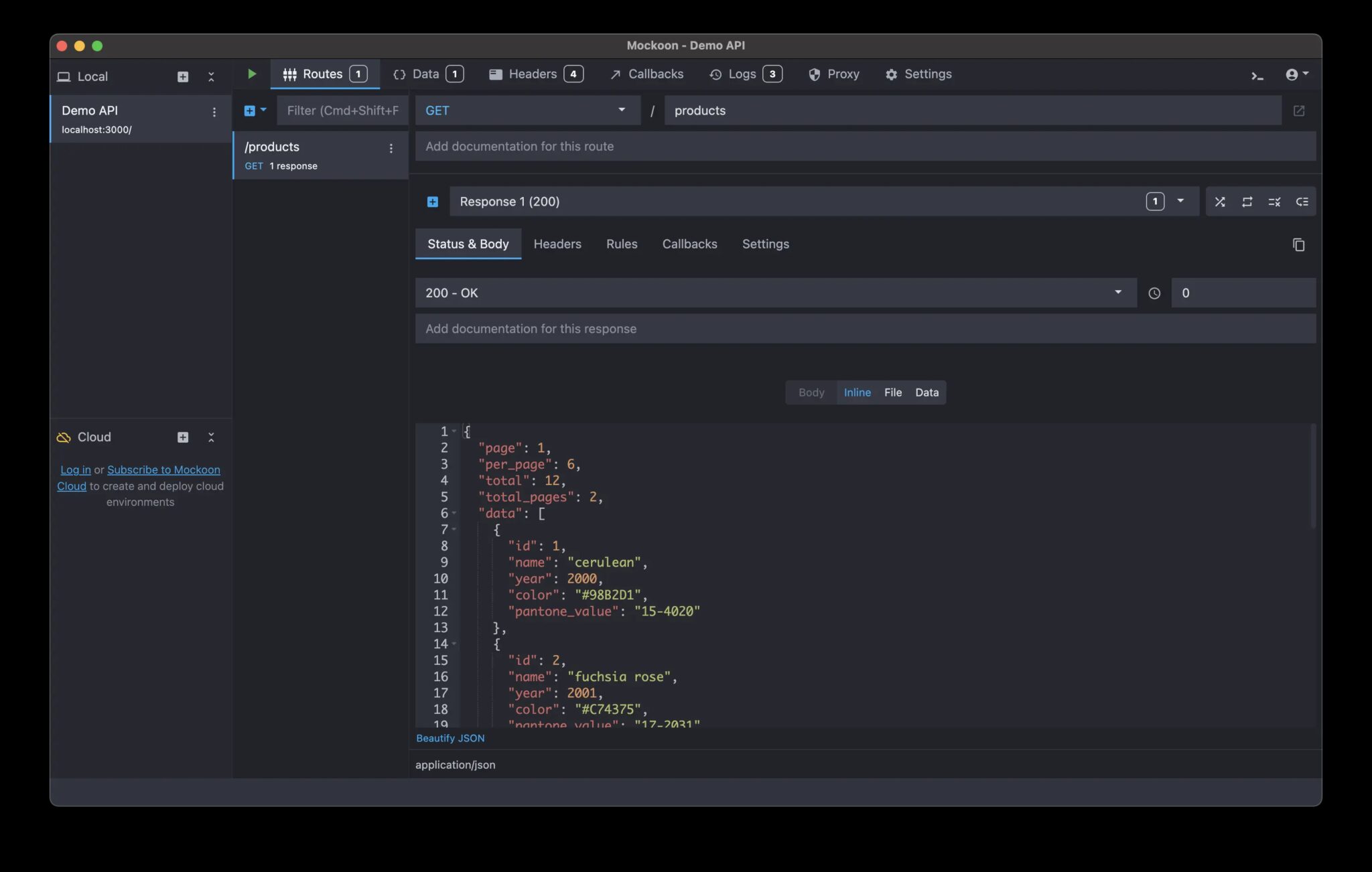Copy the response body to clipboard

[1299, 244]
